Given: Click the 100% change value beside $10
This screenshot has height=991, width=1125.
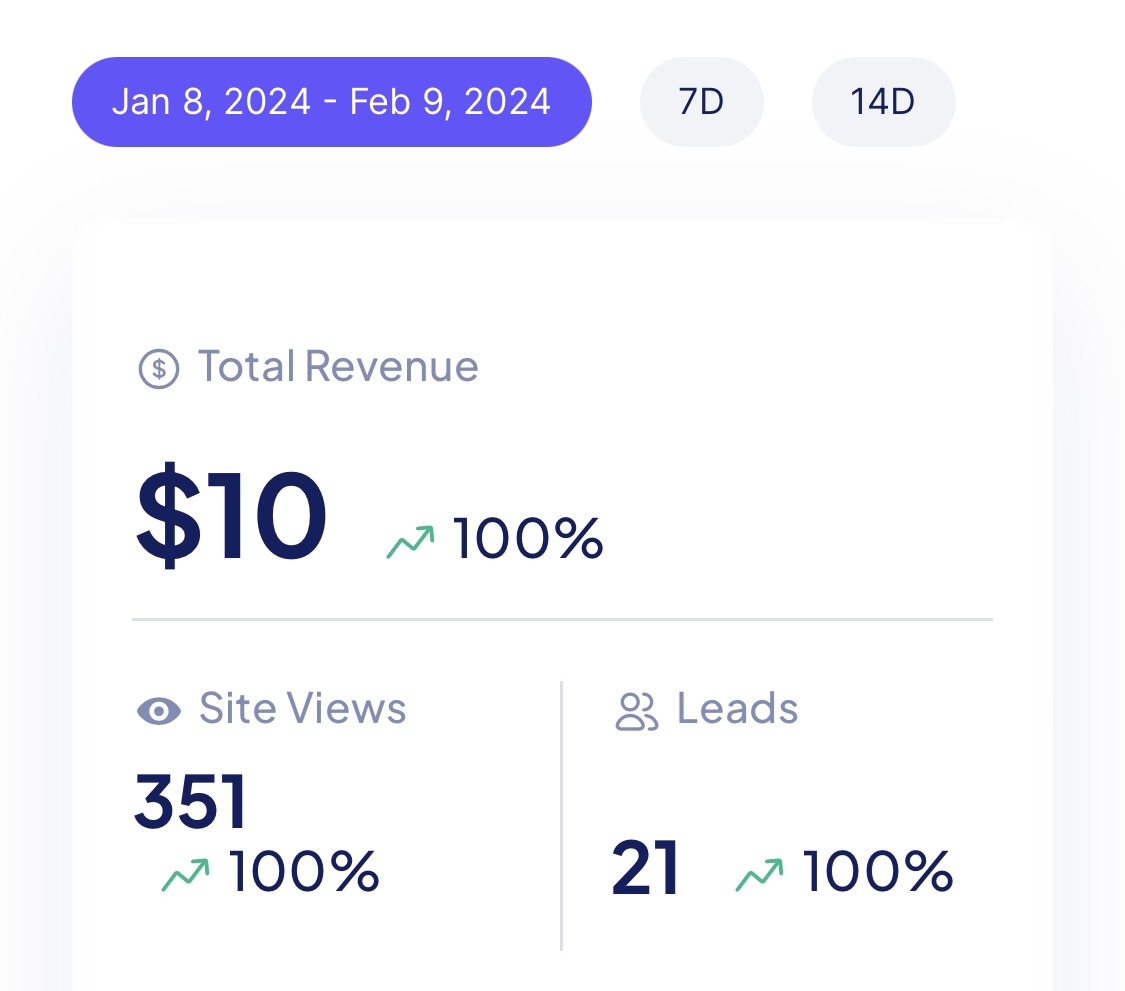Looking at the screenshot, I should point(528,538).
